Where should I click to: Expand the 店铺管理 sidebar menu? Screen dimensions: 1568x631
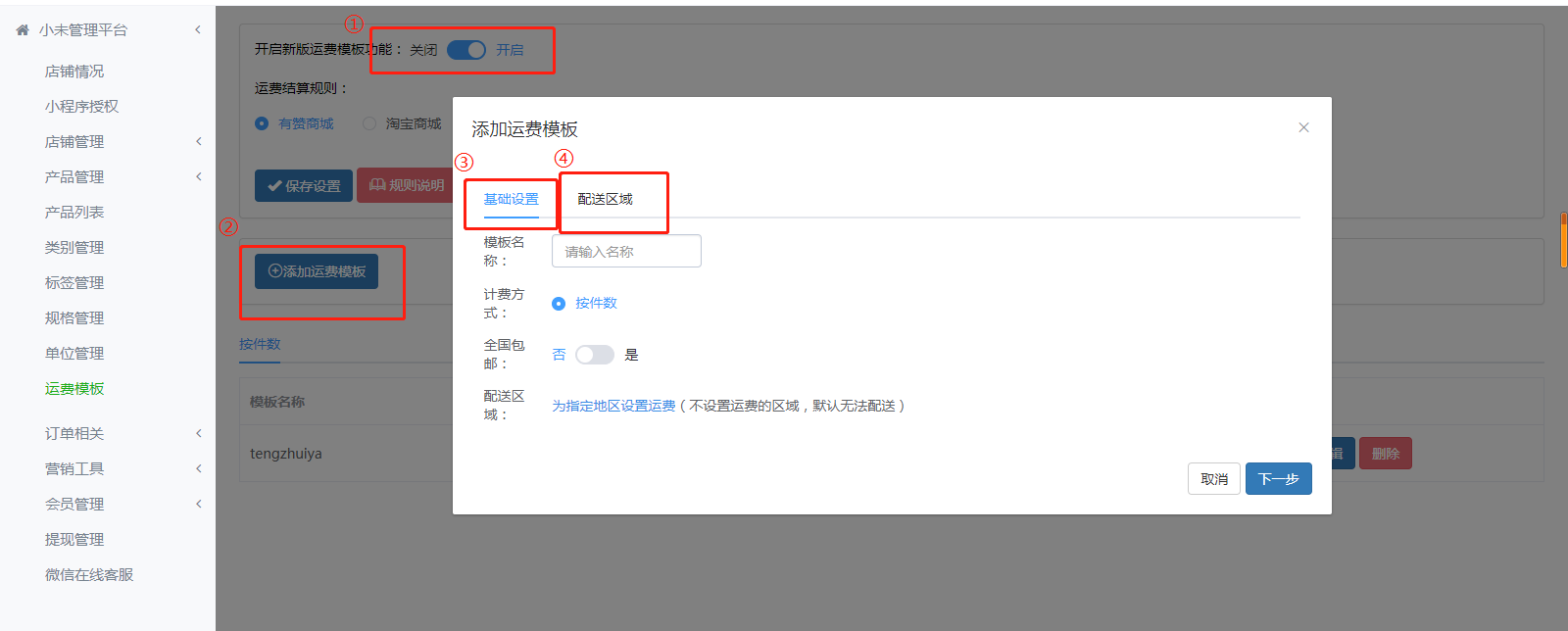point(74,142)
